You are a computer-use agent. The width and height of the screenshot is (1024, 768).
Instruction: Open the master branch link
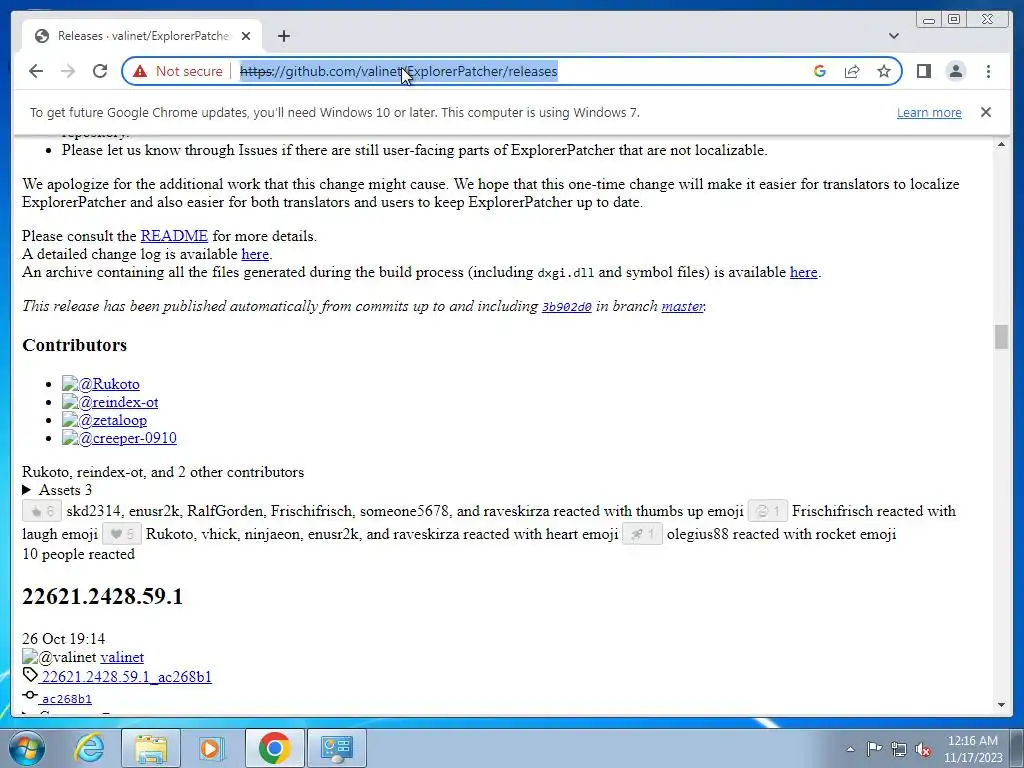(x=682, y=306)
